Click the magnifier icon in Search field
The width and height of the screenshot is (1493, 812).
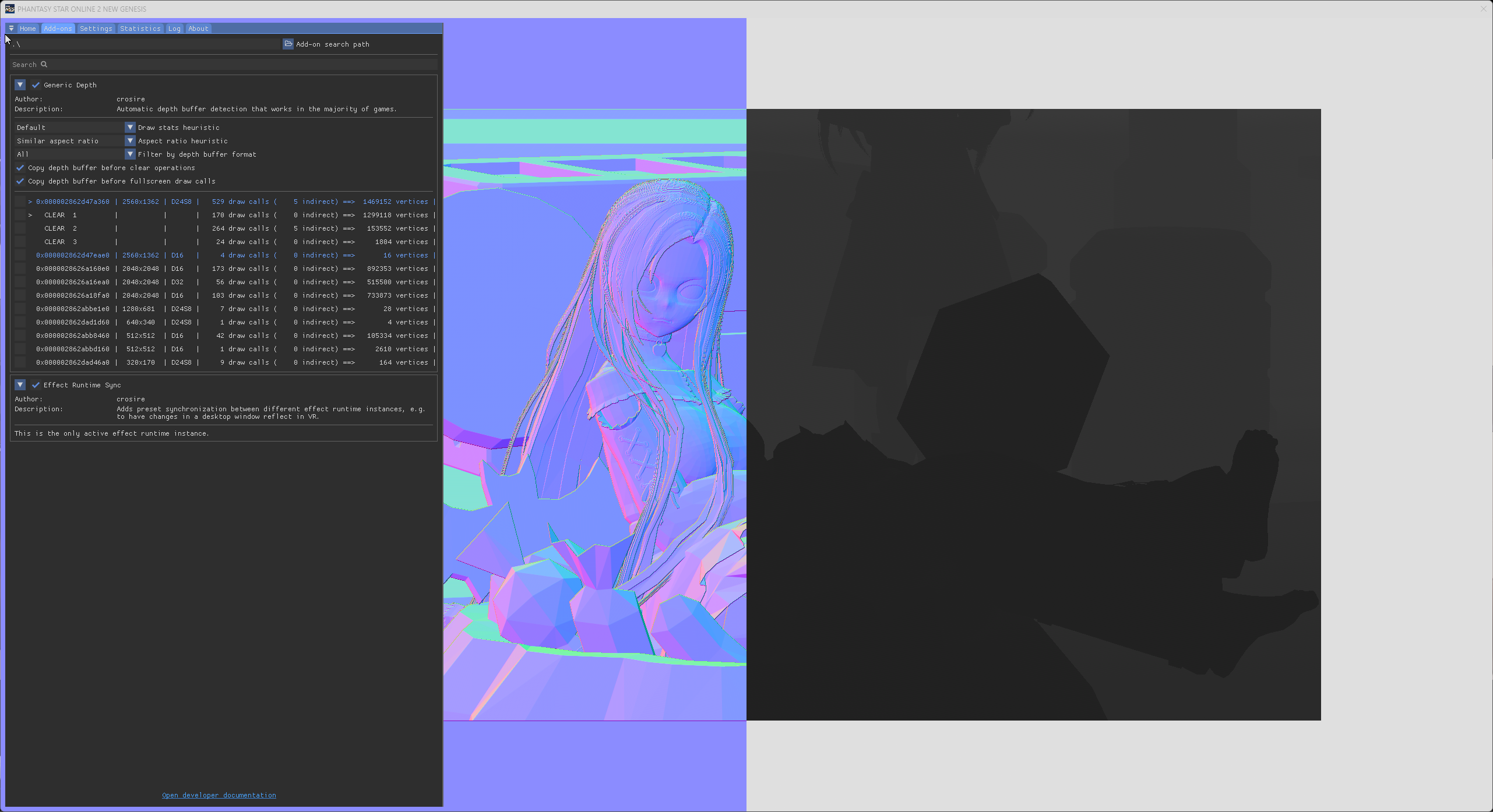44,65
